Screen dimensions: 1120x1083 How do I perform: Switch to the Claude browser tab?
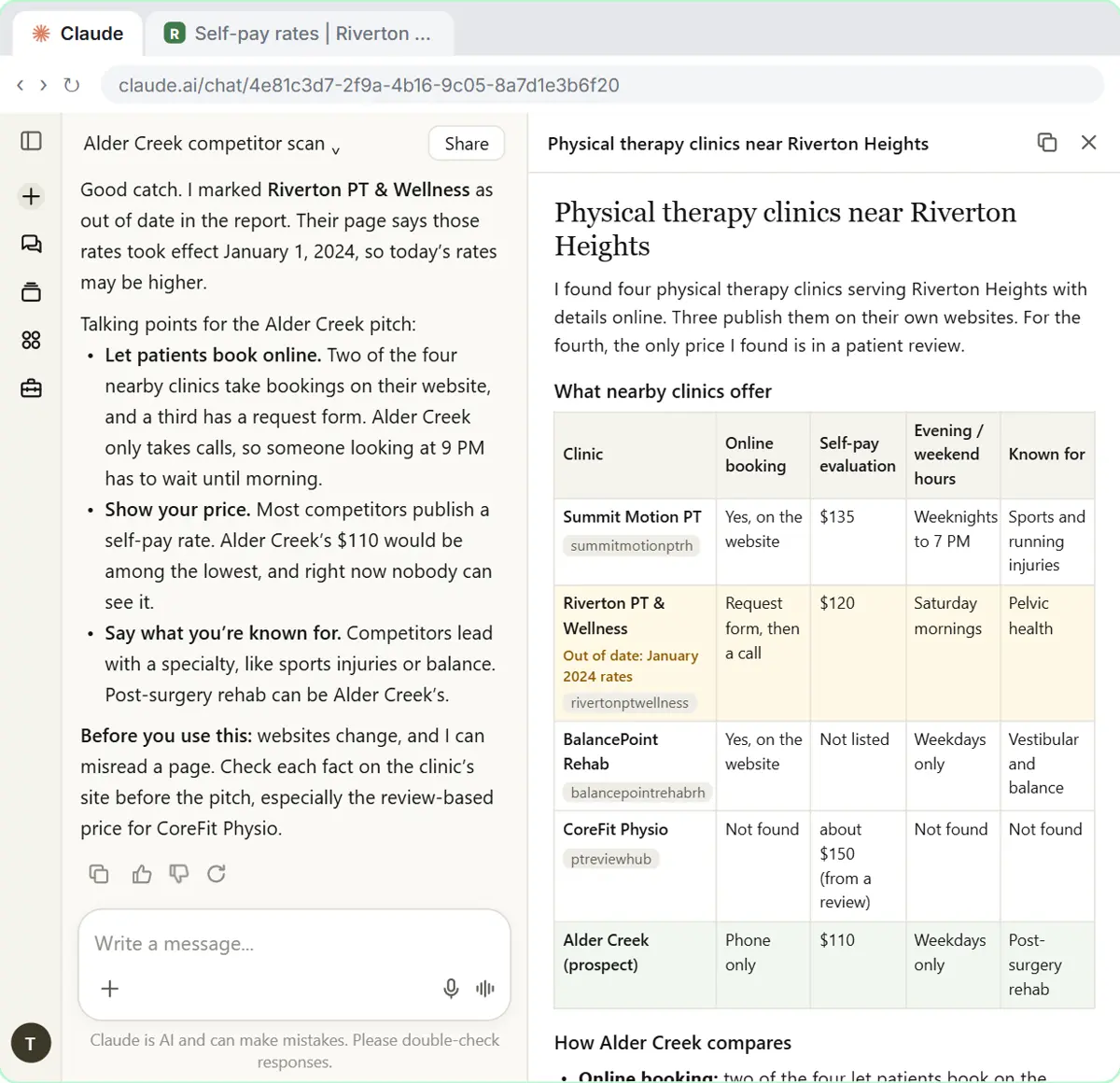coord(77,34)
